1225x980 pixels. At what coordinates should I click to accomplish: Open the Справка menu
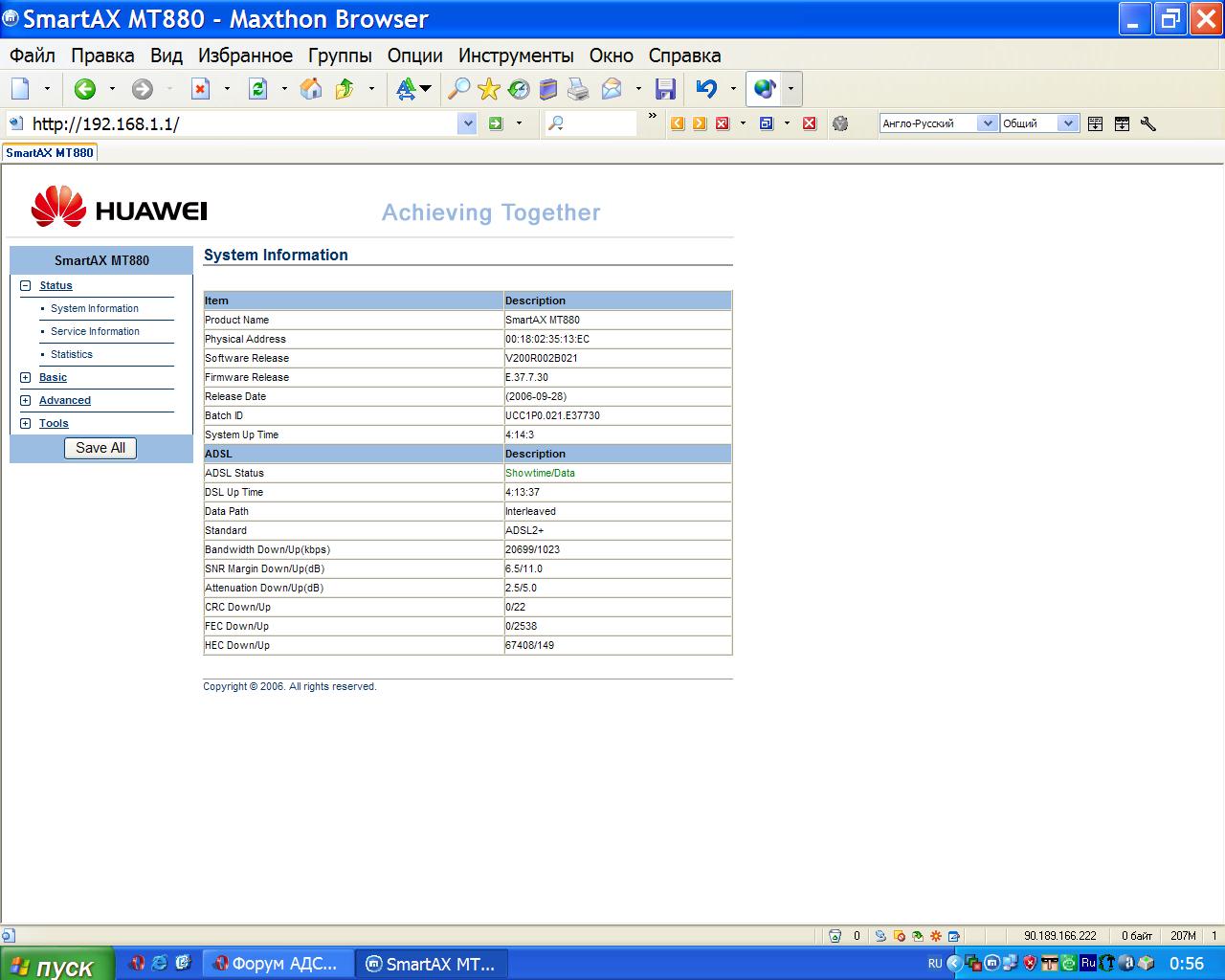pos(684,56)
